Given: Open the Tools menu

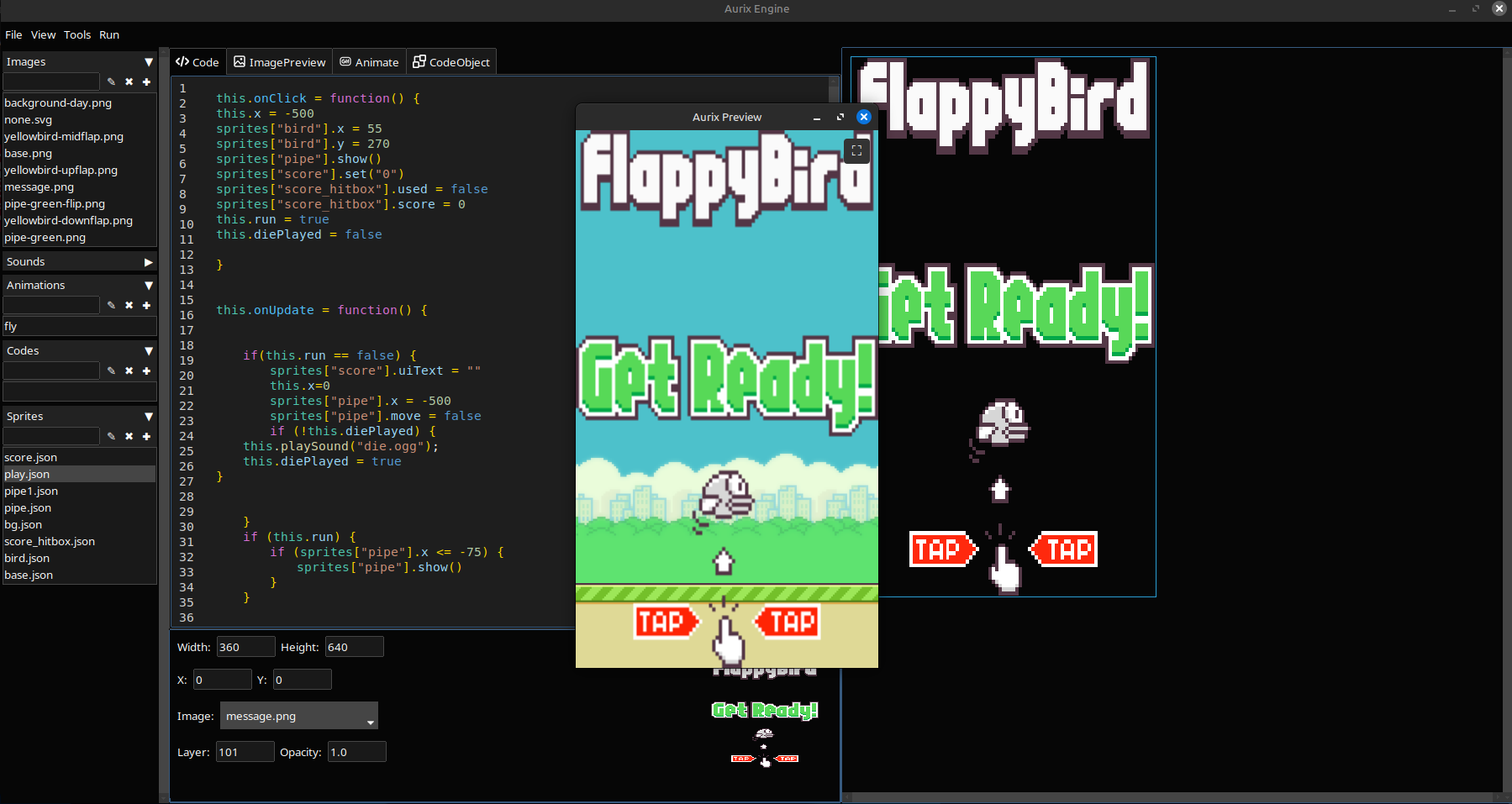Looking at the screenshot, I should tap(77, 34).
